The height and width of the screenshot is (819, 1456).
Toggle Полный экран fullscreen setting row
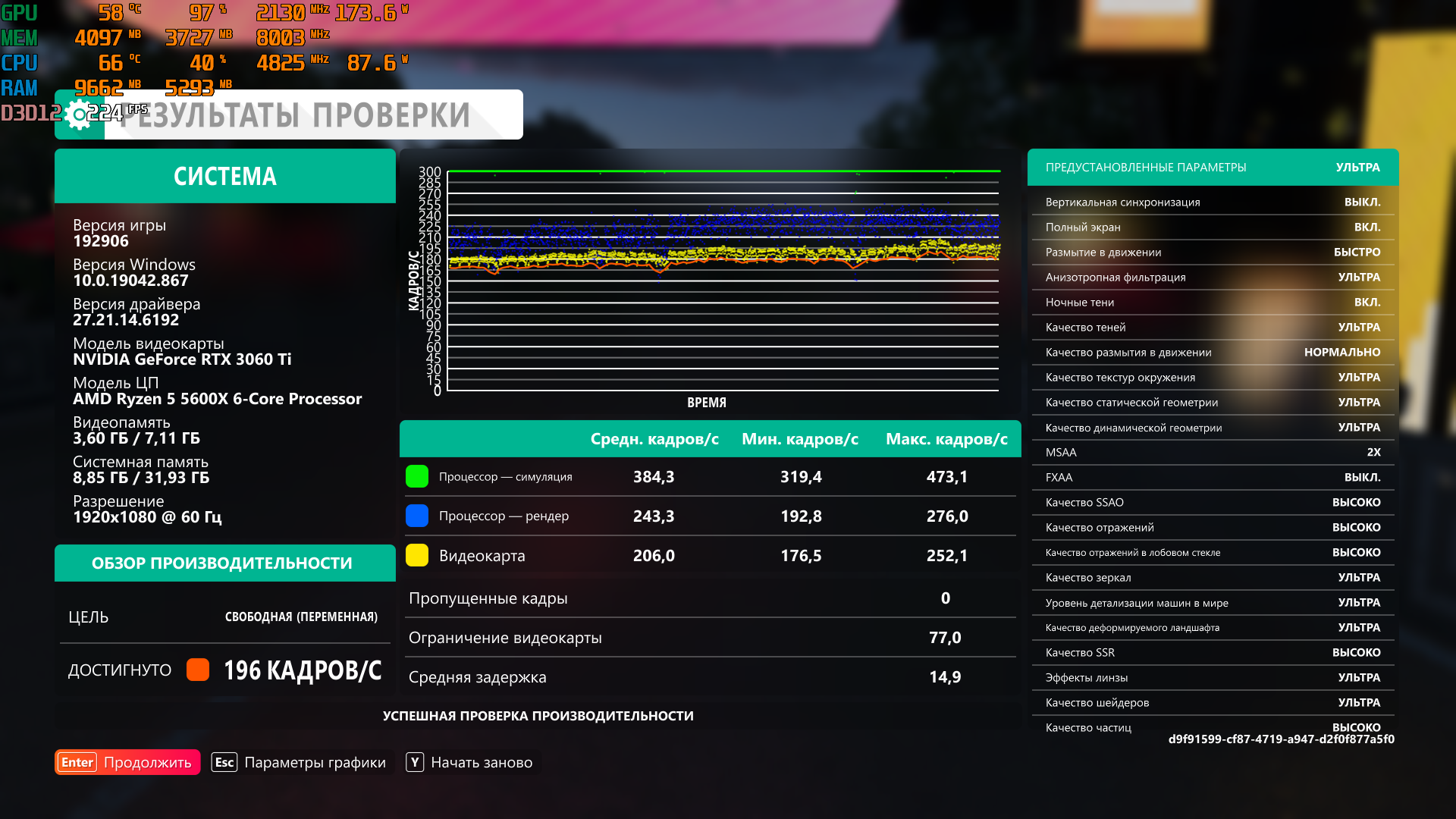coord(1212,227)
